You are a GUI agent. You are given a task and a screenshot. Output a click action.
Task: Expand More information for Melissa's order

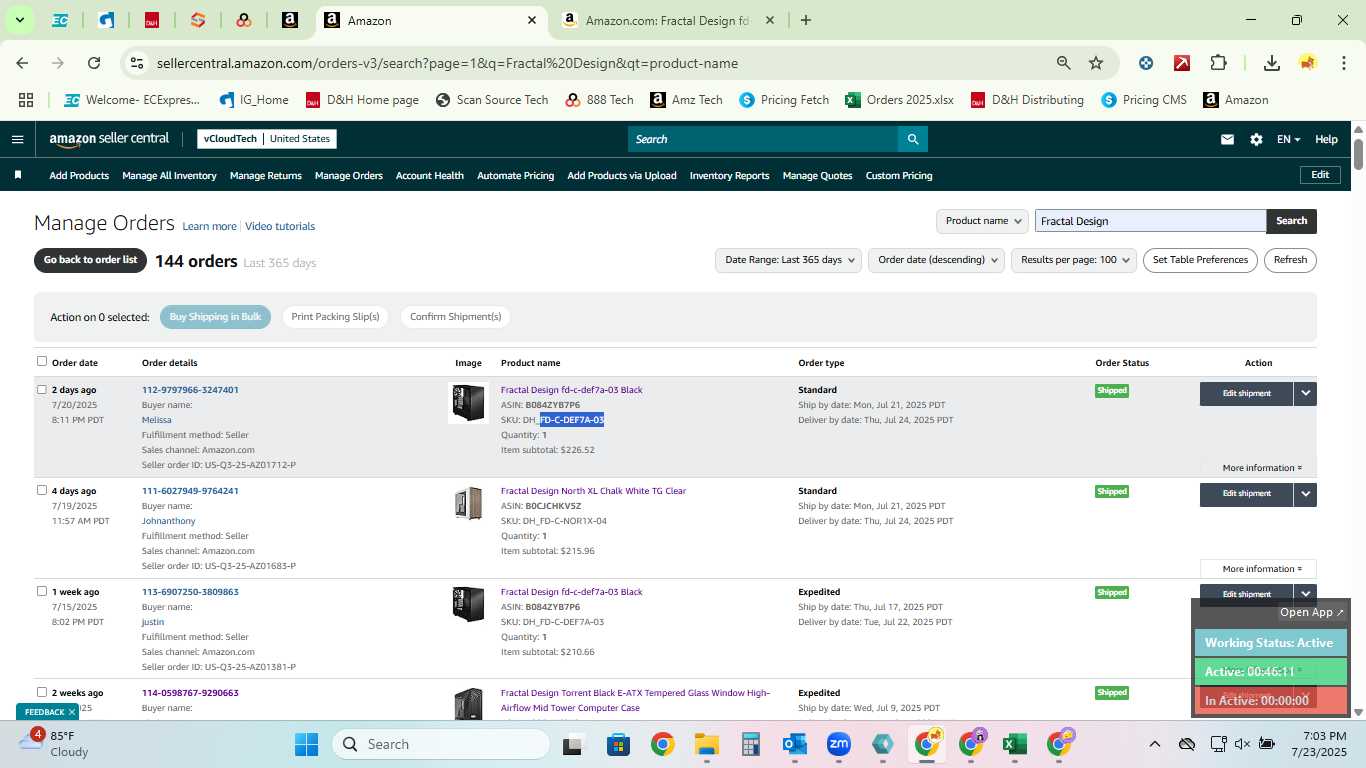[1261, 468]
